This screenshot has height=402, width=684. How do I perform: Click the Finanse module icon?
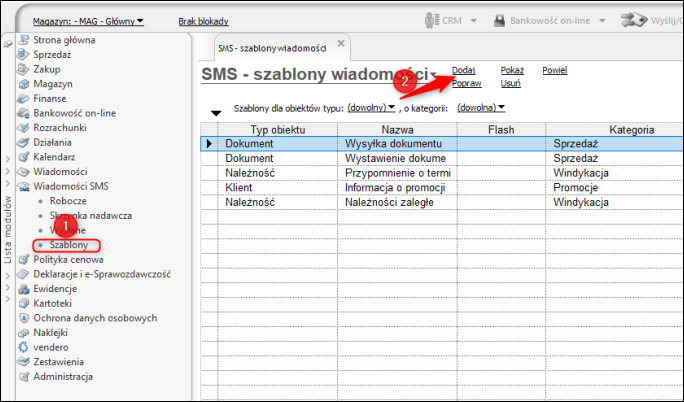(x=23, y=99)
